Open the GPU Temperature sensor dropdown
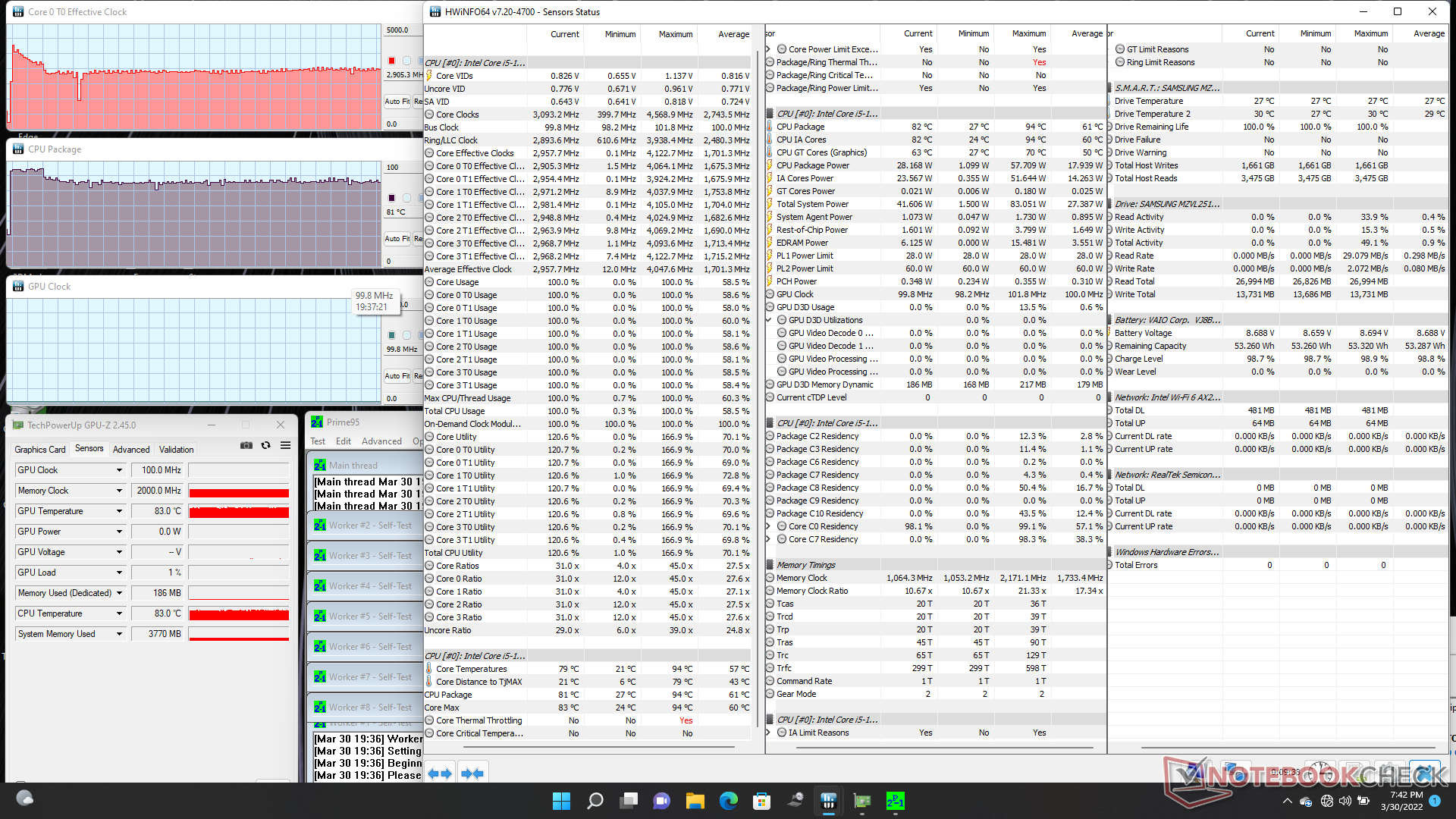Image resolution: width=1456 pixels, height=819 pixels. click(119, 512)
